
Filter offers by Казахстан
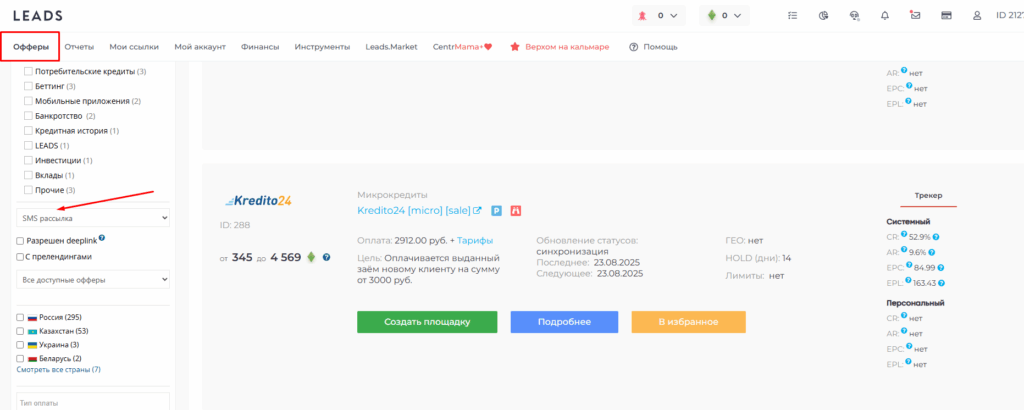click(20, 331)
